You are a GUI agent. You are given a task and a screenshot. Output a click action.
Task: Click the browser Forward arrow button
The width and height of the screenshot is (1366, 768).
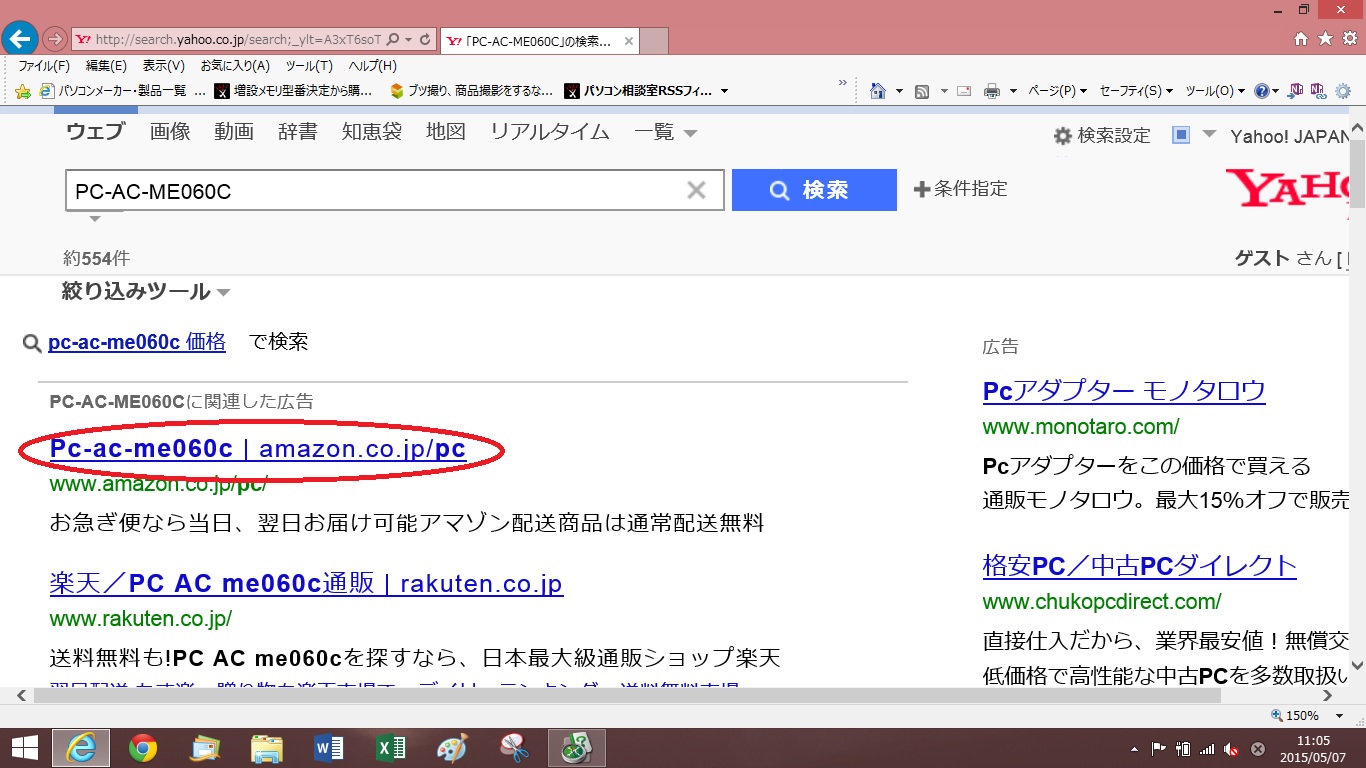[x=55, y=39]
